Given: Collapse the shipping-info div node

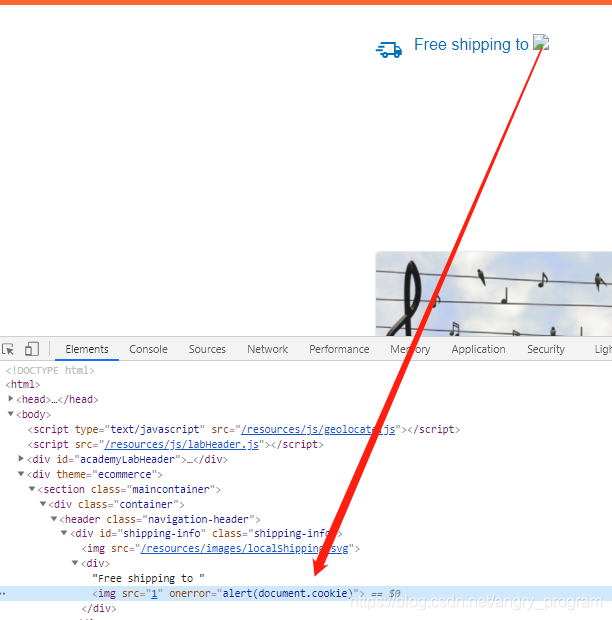Looking at the screenshot, I should click(x=64, y=533).
